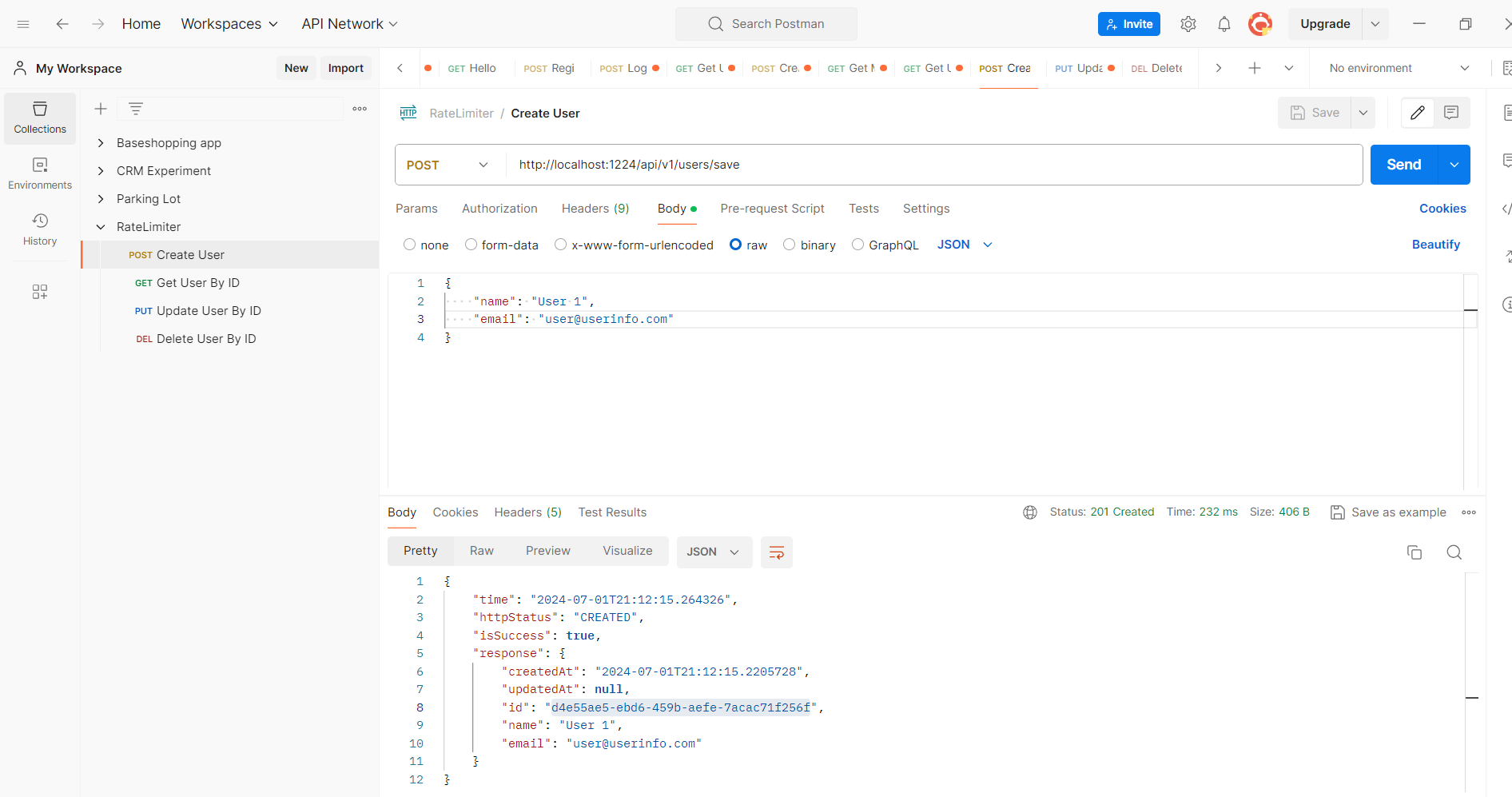Open settings gear icon

(1188, 24)
